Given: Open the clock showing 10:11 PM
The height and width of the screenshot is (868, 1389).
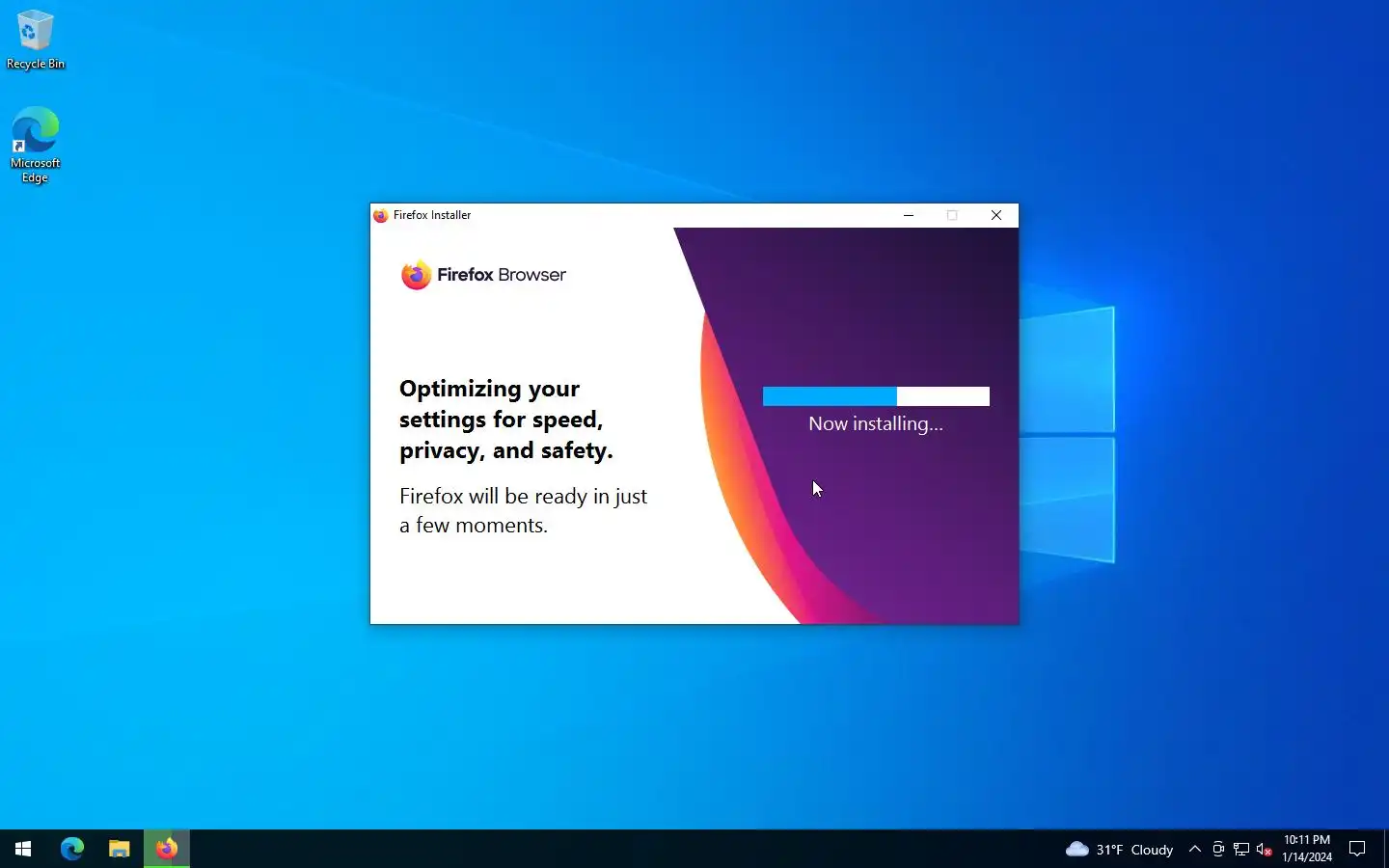Looking at the screenshot, I should click(1307, 849).
